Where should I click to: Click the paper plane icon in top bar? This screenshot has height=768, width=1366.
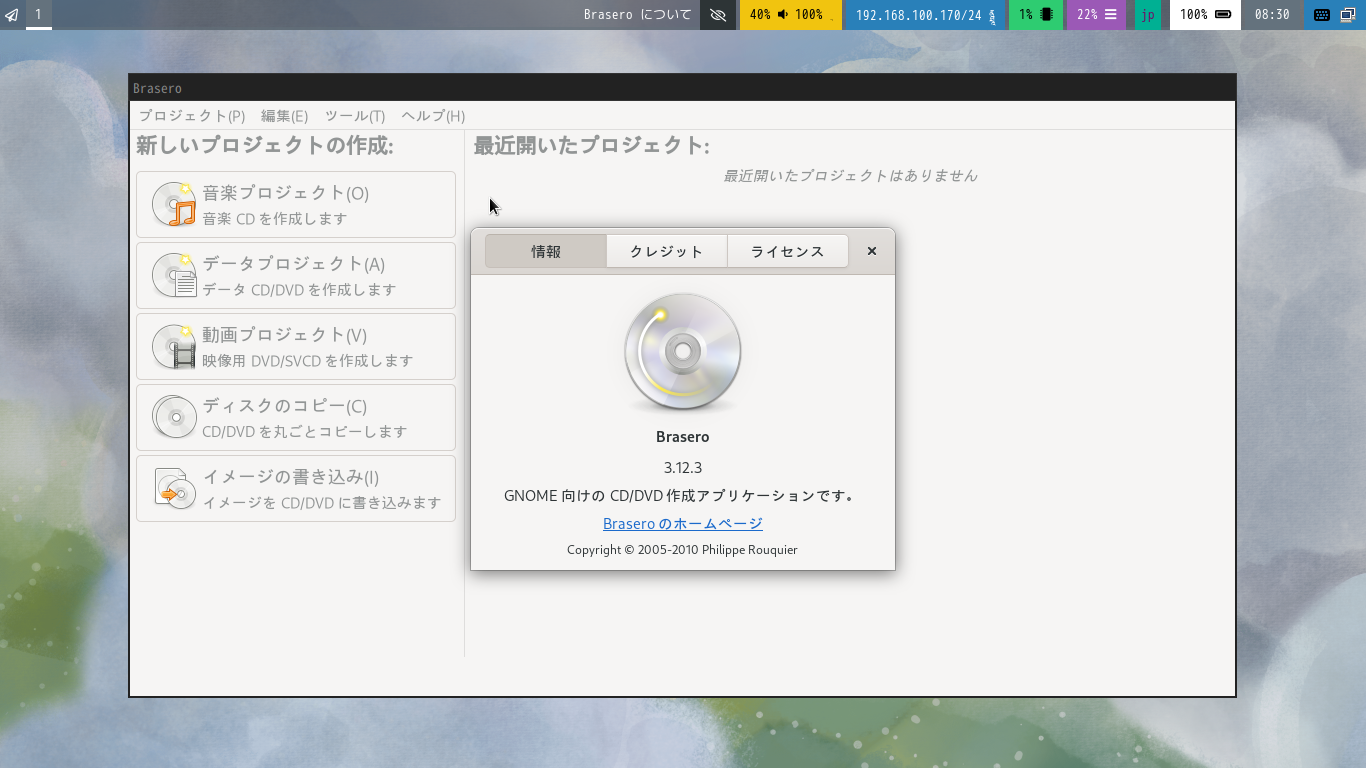12,15
